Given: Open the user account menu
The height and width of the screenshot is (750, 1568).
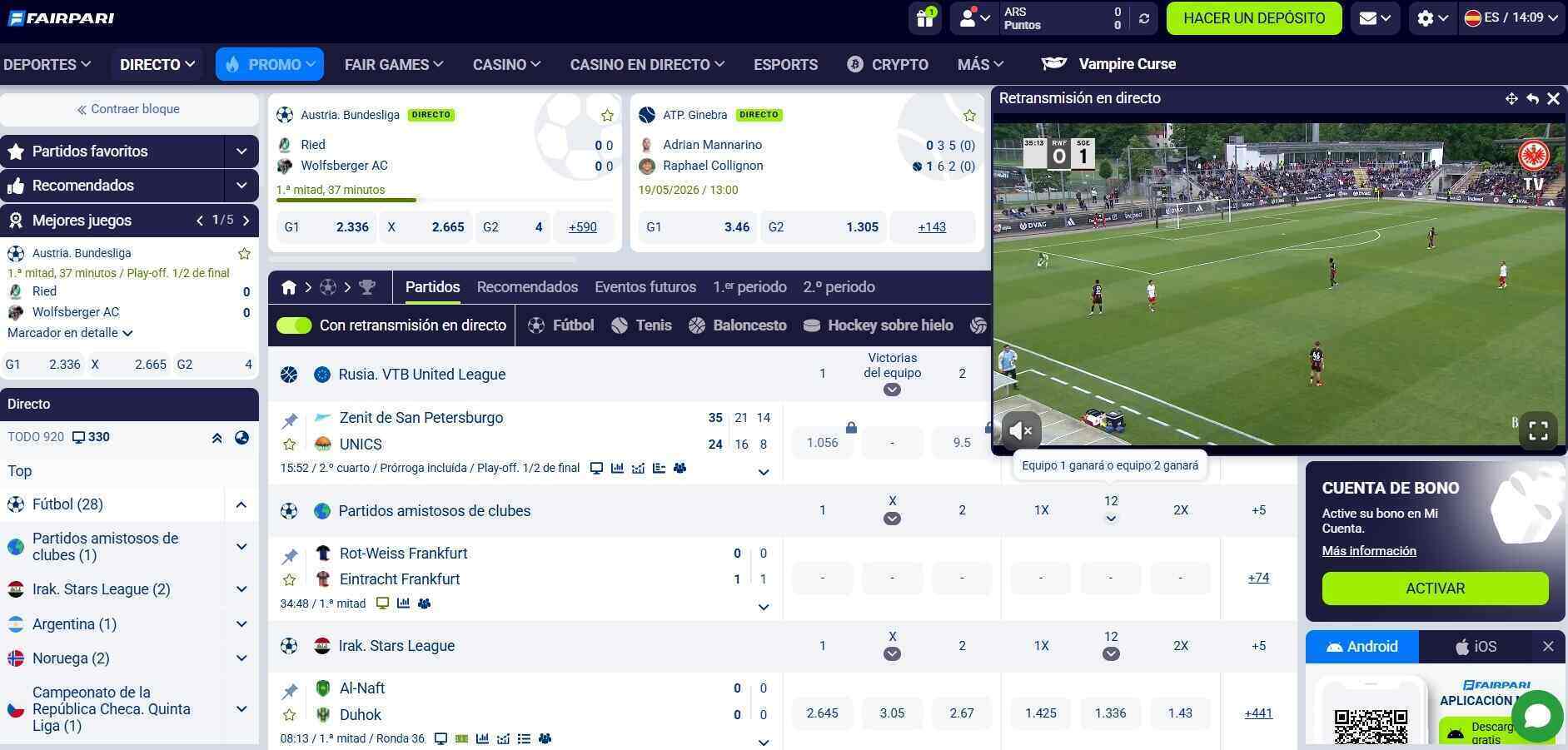Looking at the screenshot, I should pyautogui.click(x=974, y=18).
